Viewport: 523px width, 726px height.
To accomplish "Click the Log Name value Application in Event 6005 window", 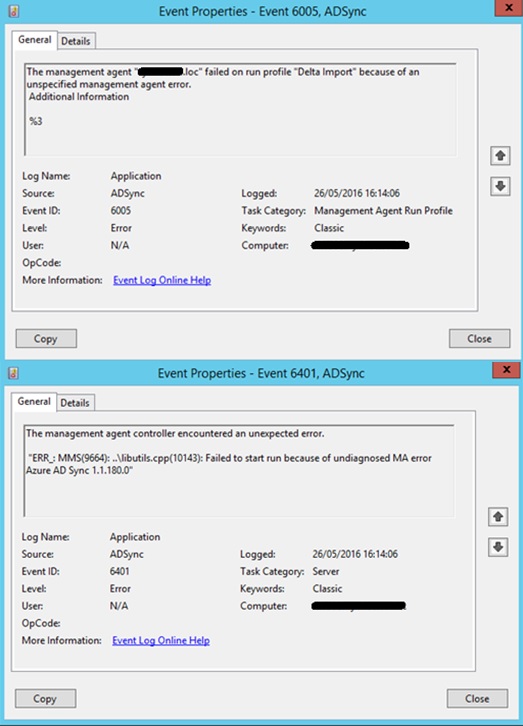I will click(x=136, y=176).
